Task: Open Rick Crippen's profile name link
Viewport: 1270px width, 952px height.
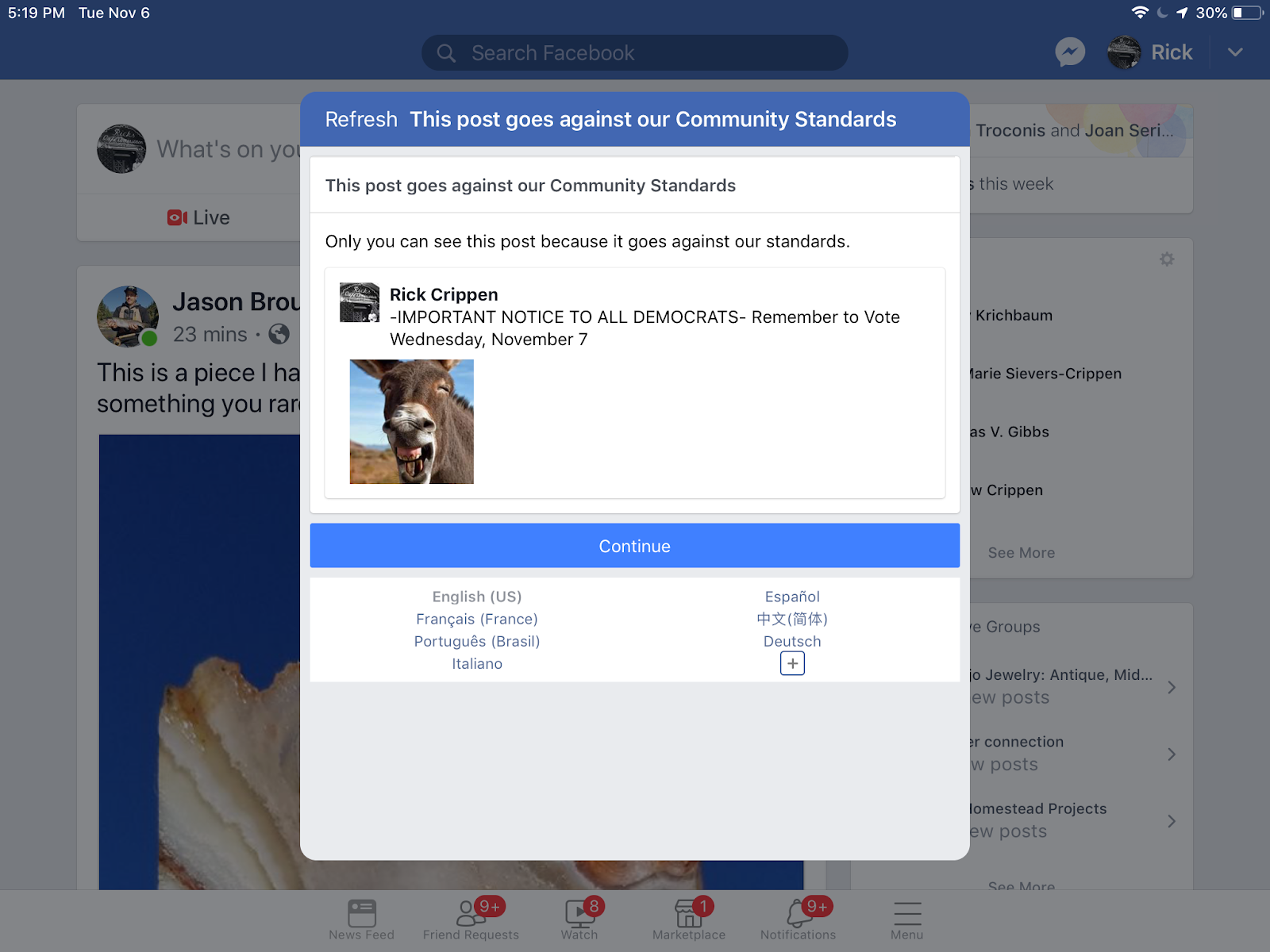Action: point(444,294)
